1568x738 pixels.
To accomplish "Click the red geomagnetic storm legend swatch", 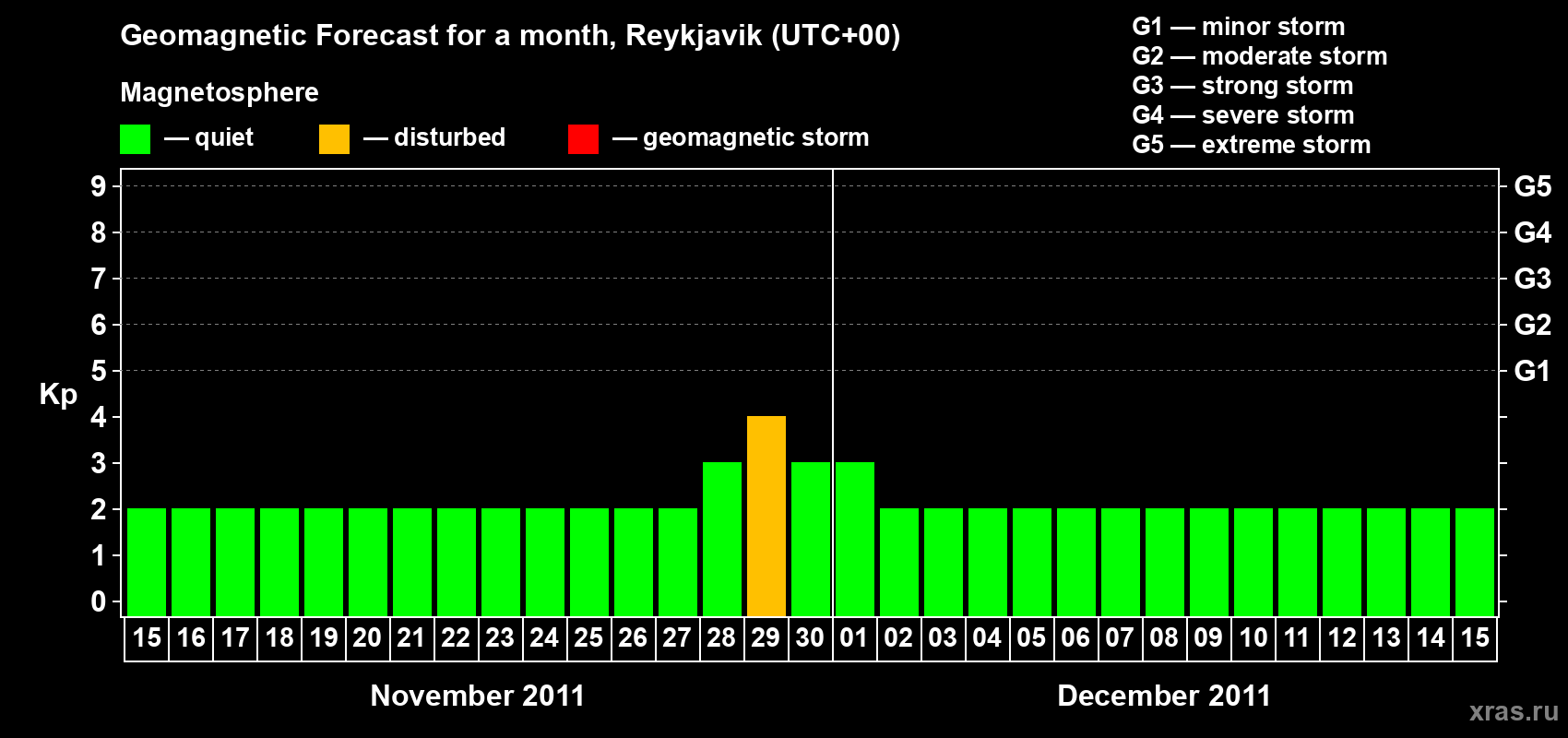I will pos(583,139).
